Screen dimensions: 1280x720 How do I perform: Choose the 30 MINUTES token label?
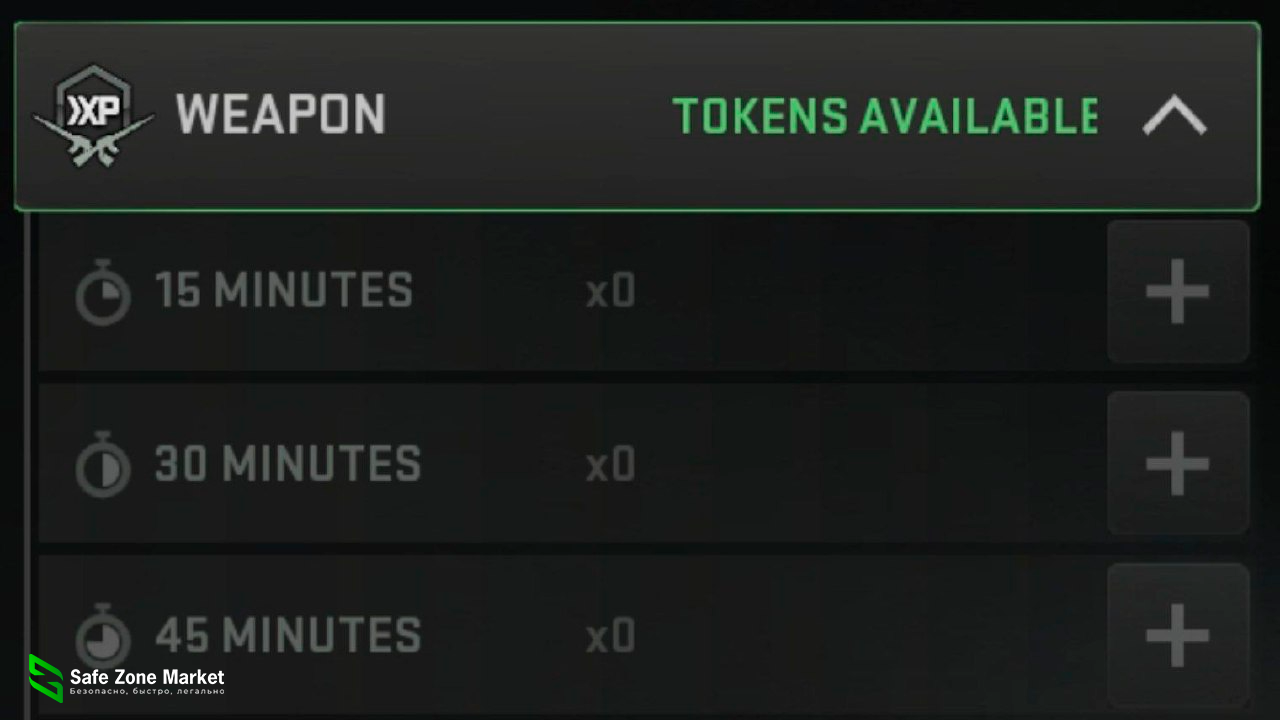pos(287,464)
